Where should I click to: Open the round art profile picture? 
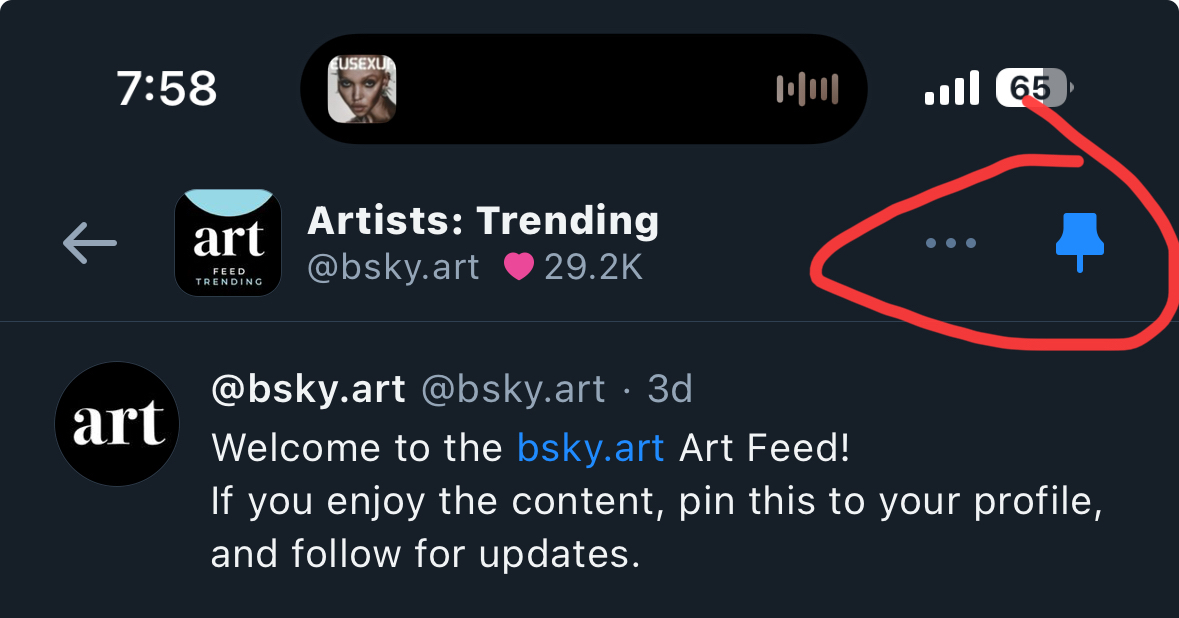coord(117,424)
